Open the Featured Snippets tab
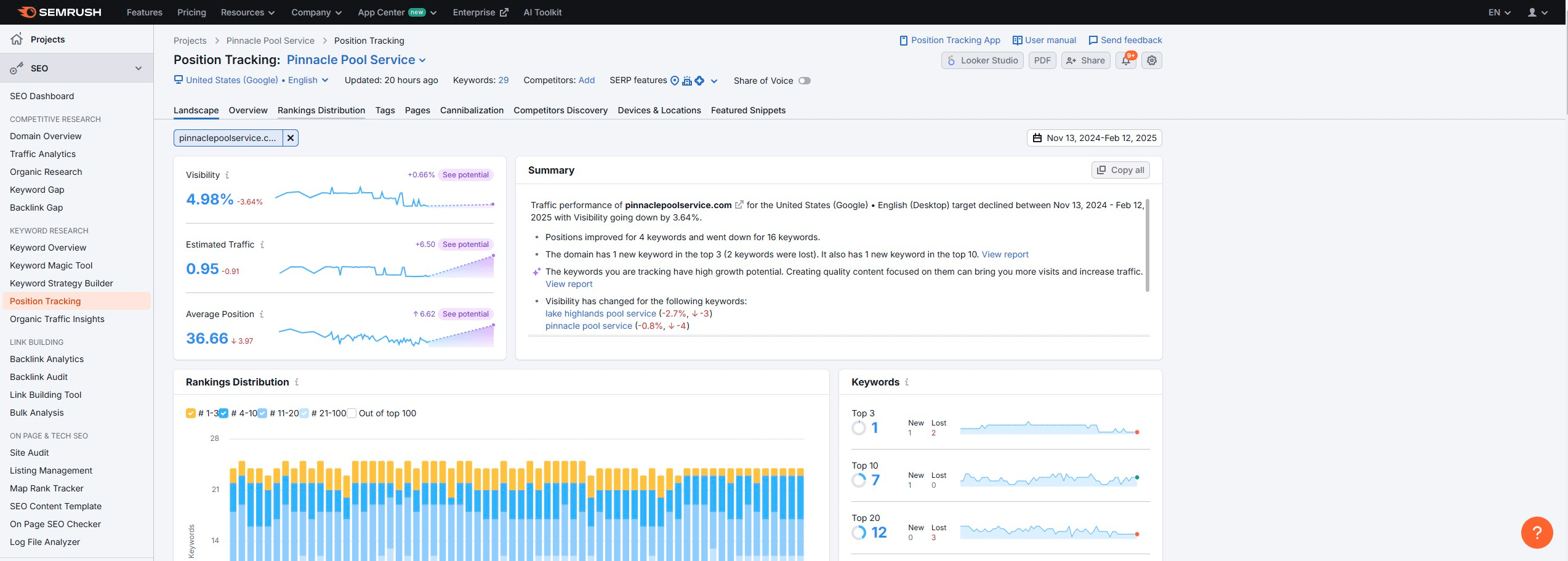 748,110
